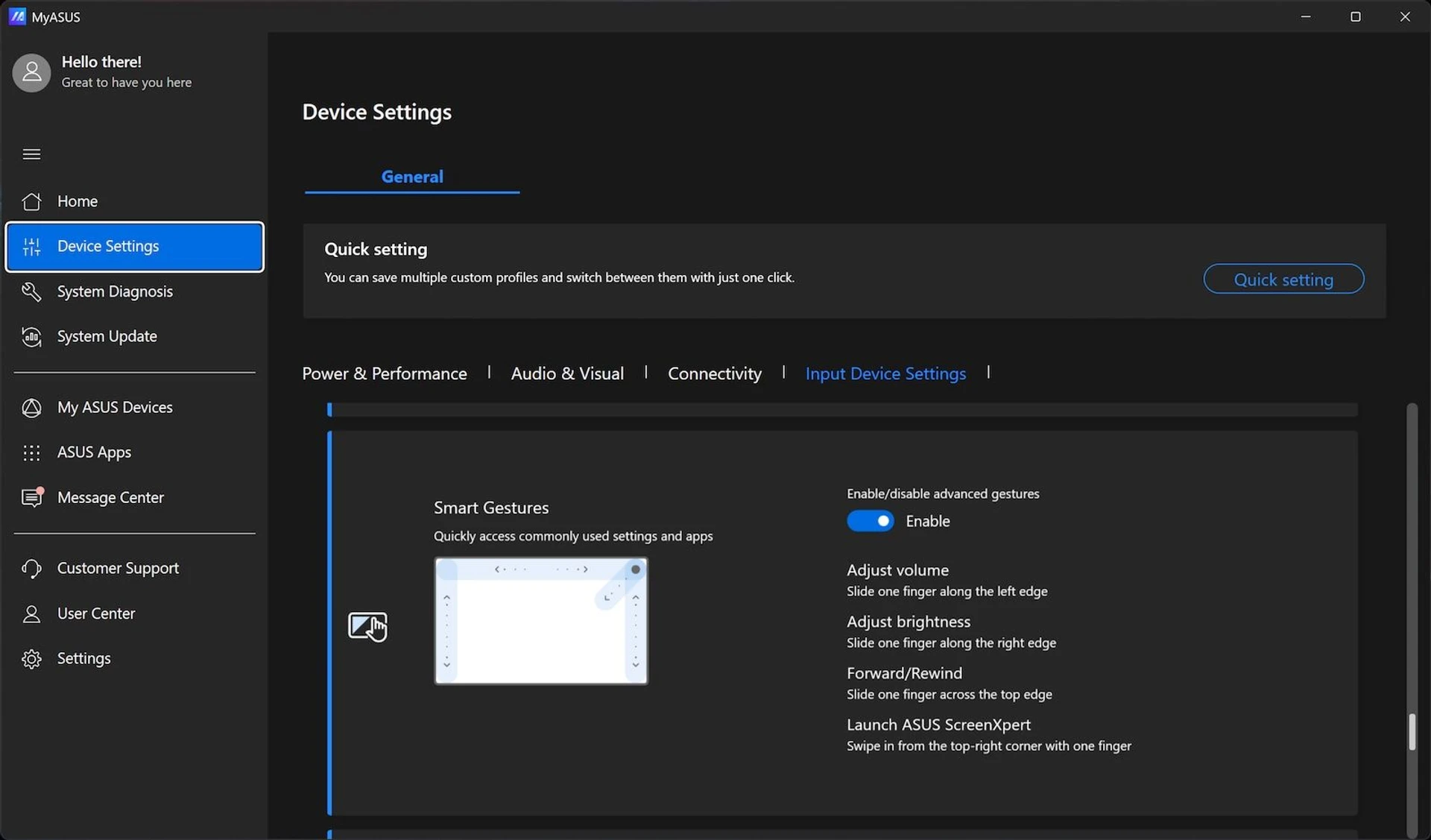Image resolution: width=1431 pixels, height=840 pixels.
Task: Click the Device Settings page title
Action: click(x=376, y=112)
